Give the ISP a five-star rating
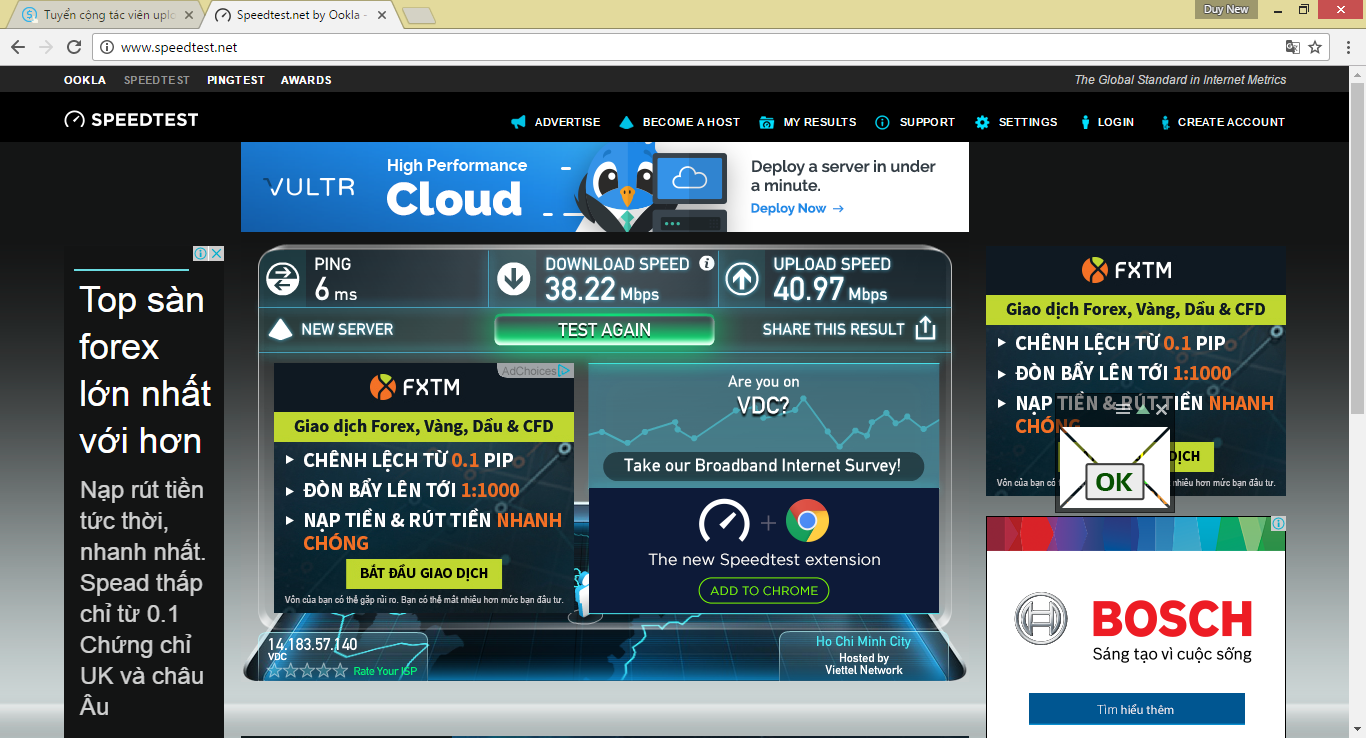 point(340,671)
